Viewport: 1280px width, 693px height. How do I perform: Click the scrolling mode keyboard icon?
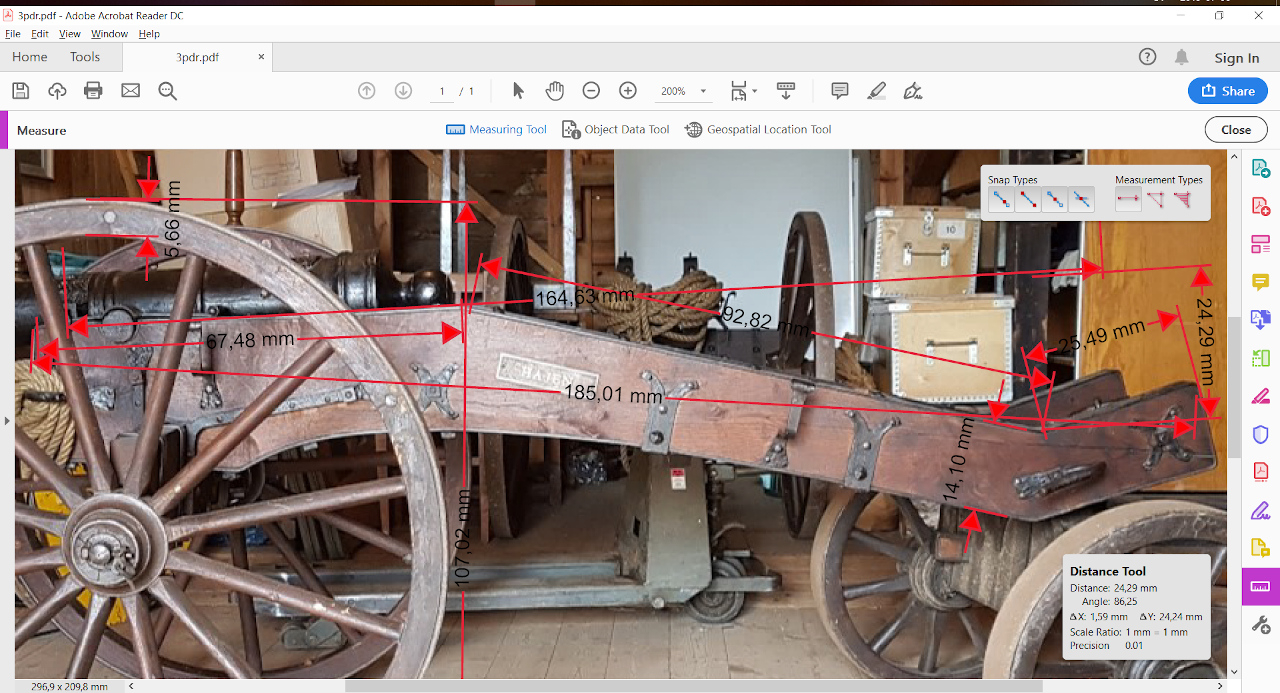(x=786, y=91)
